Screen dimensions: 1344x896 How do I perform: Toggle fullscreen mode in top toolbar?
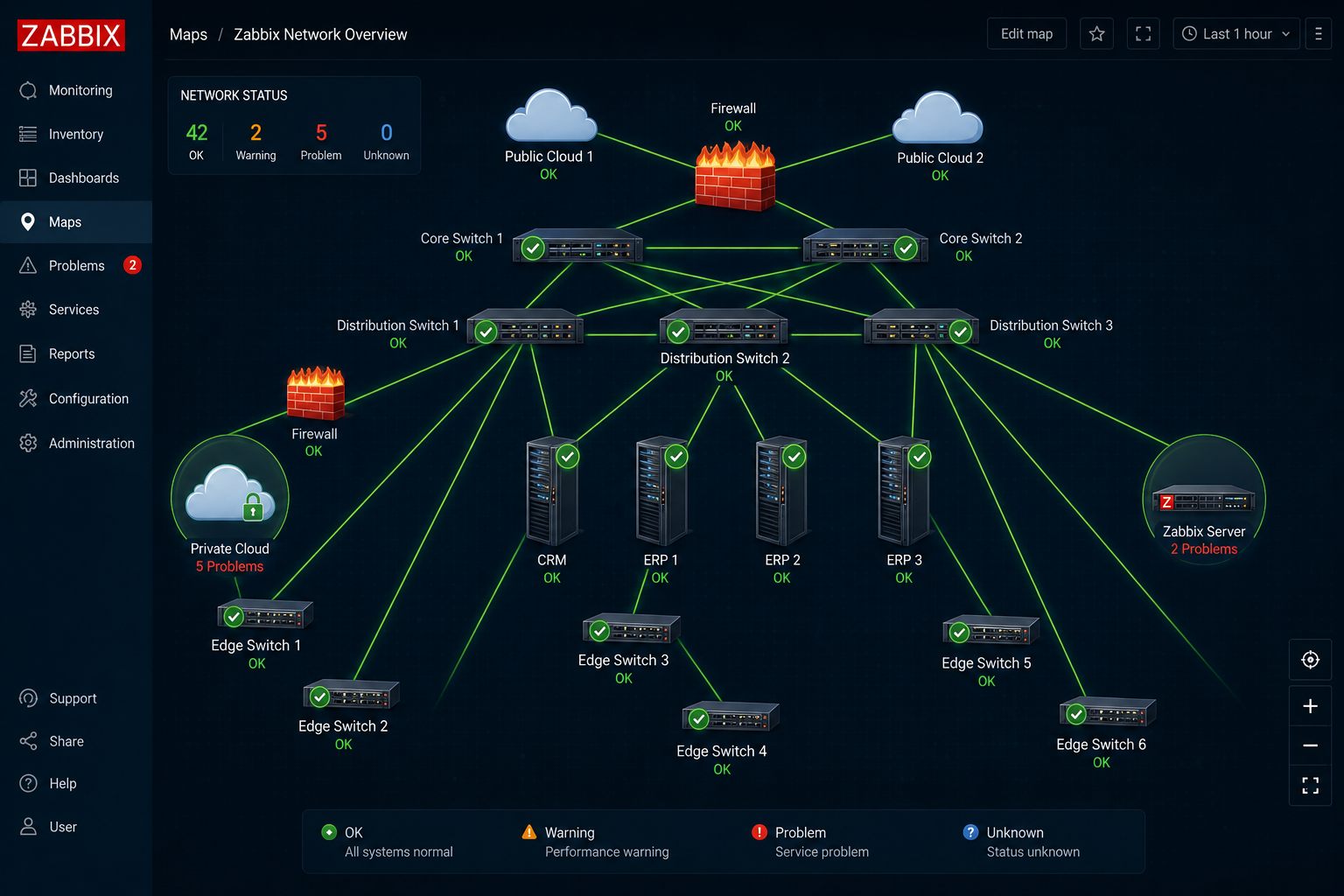(x=1143, y=33)
